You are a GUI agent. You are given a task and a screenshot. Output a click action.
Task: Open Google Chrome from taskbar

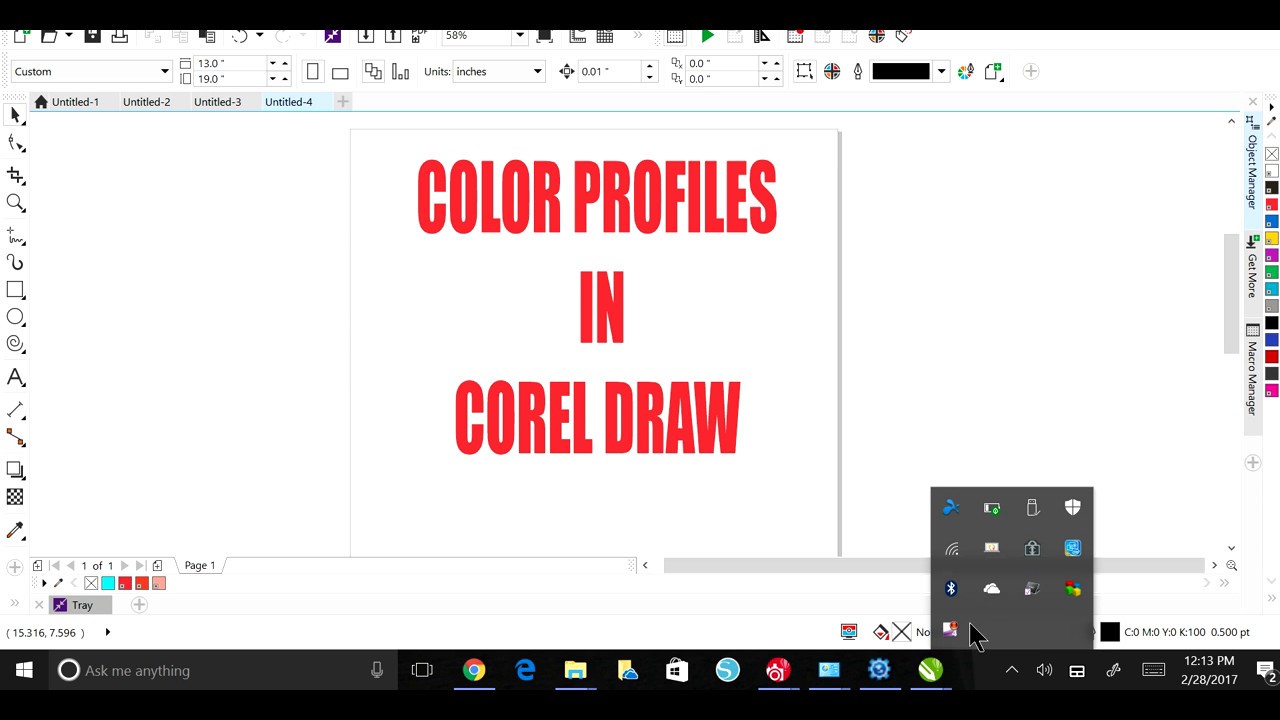(474, 670)
